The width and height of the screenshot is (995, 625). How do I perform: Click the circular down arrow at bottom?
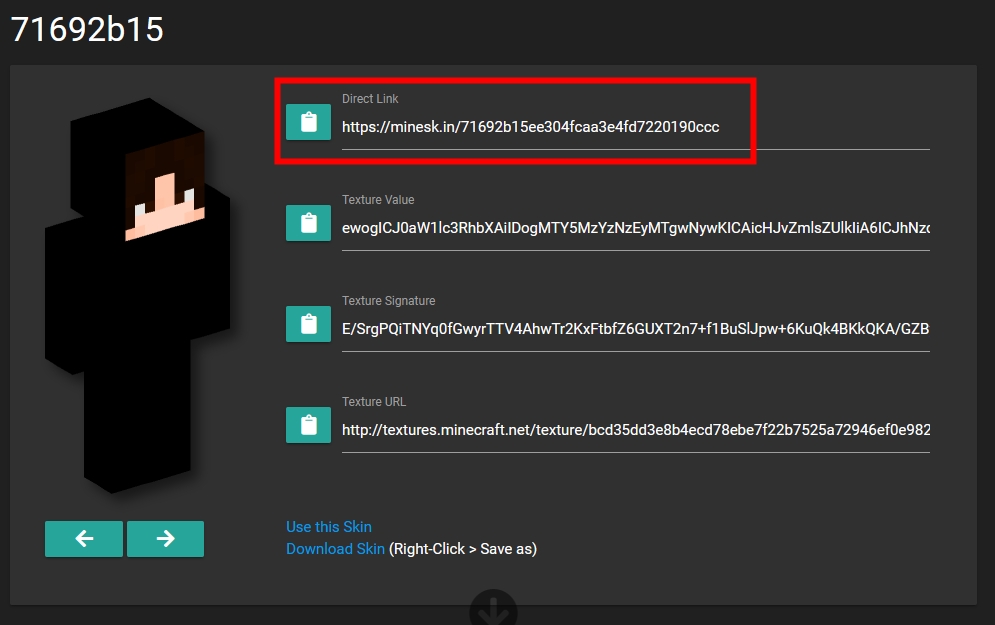click(493, 610)
